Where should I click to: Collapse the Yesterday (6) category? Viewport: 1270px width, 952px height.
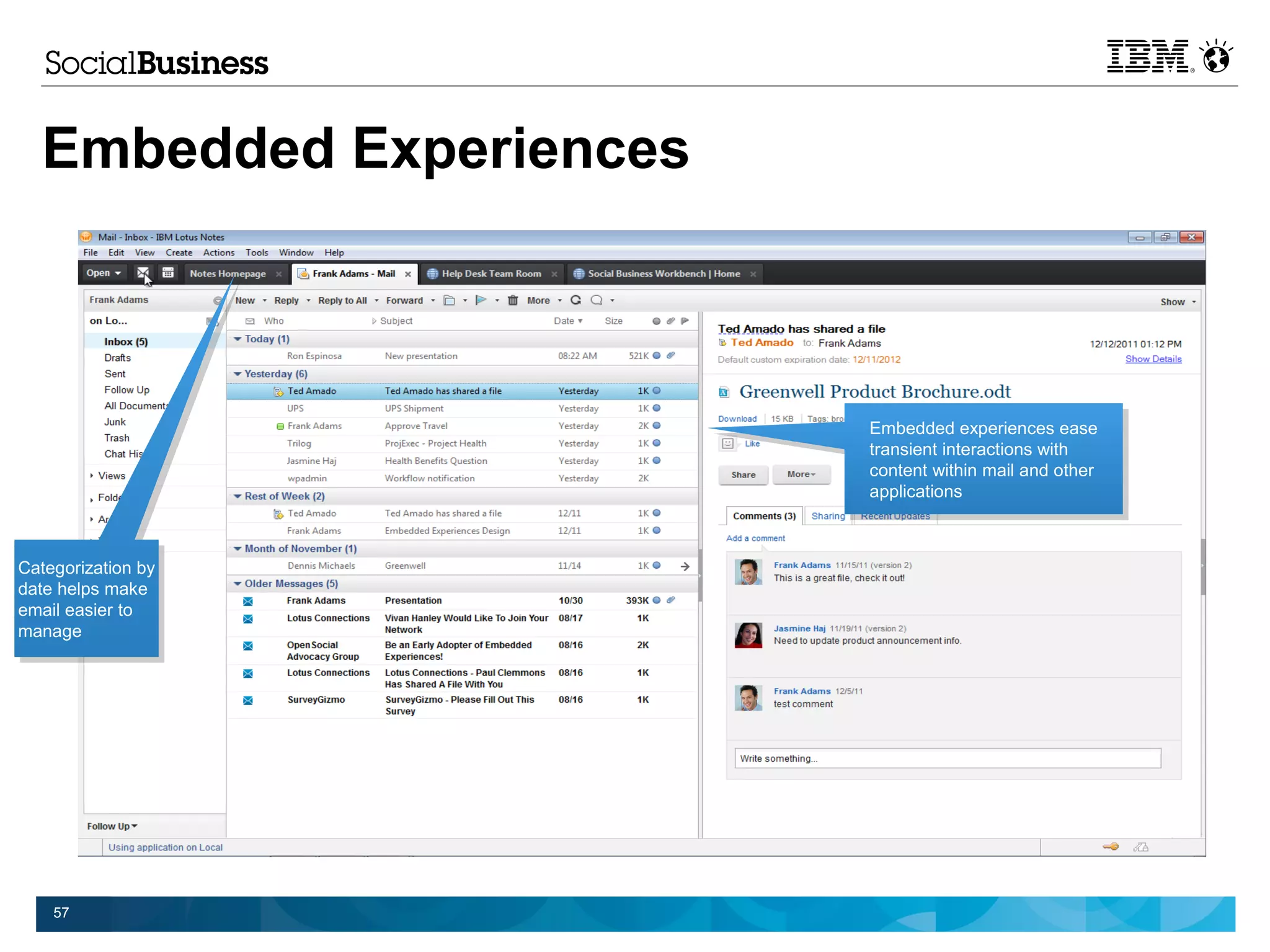(x=238, y=374)
